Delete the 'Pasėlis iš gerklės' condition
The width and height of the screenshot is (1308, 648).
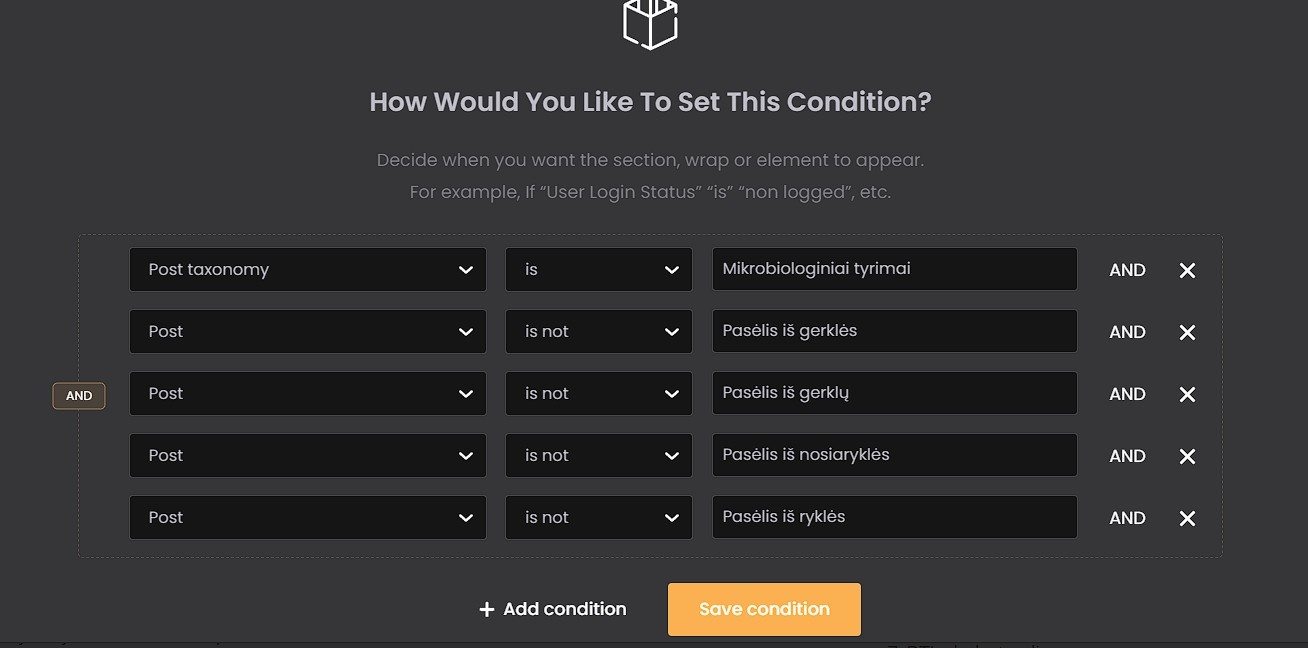pyautogui.click(x=1187, y=332)
